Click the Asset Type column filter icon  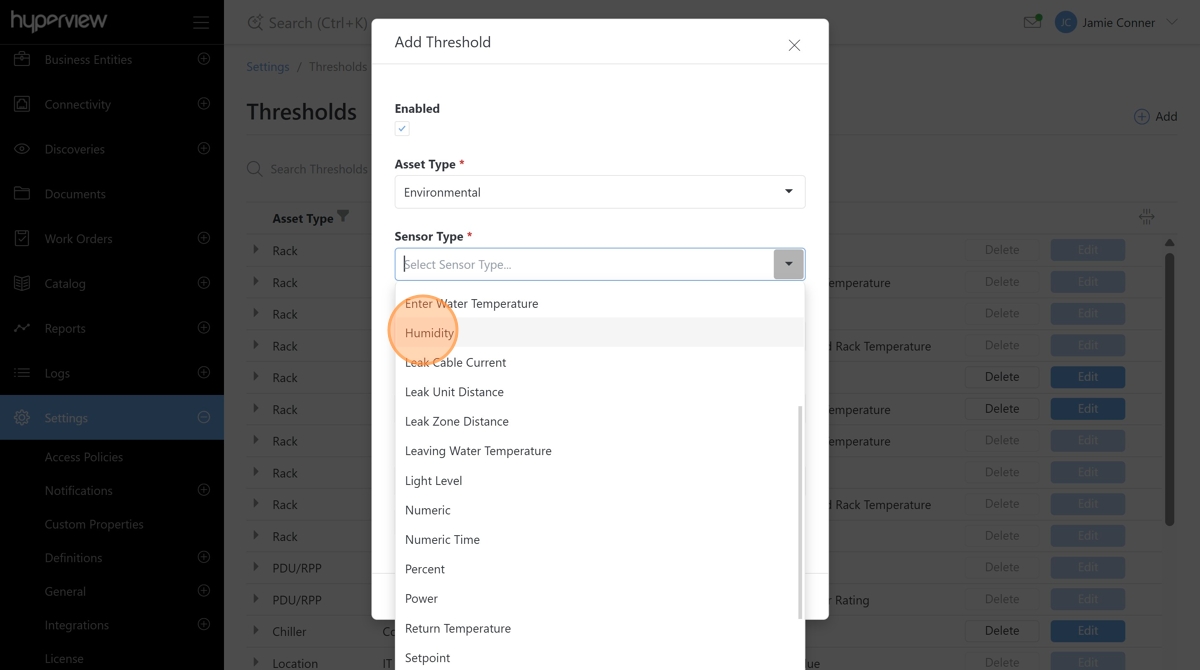[343, 217]
